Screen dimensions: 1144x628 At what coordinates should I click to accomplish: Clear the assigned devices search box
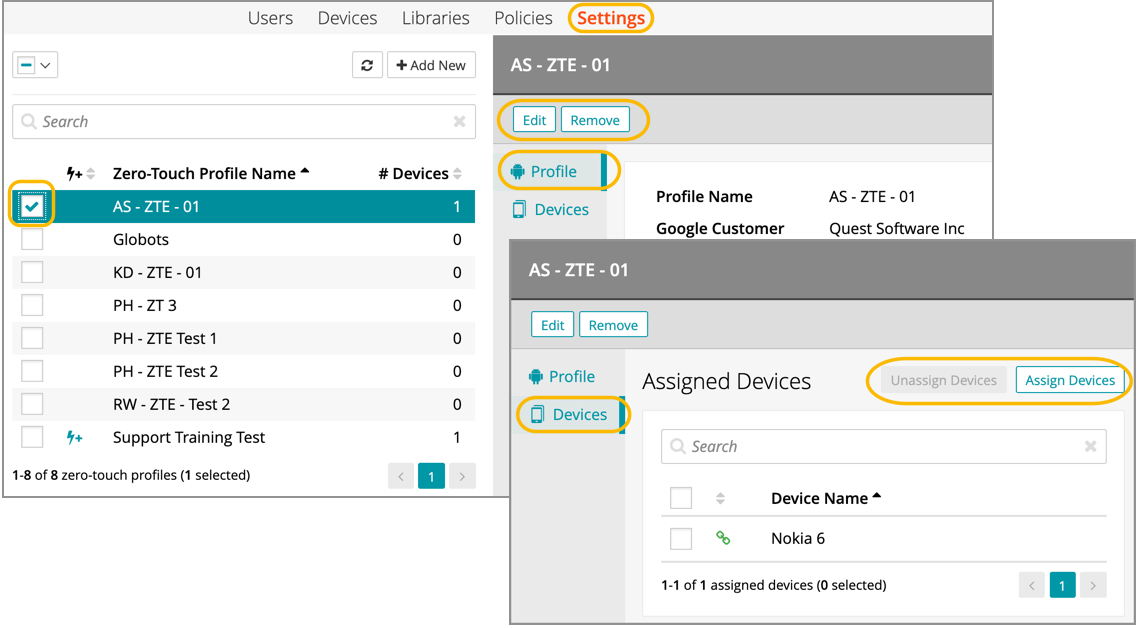(x=1090, y=447)
